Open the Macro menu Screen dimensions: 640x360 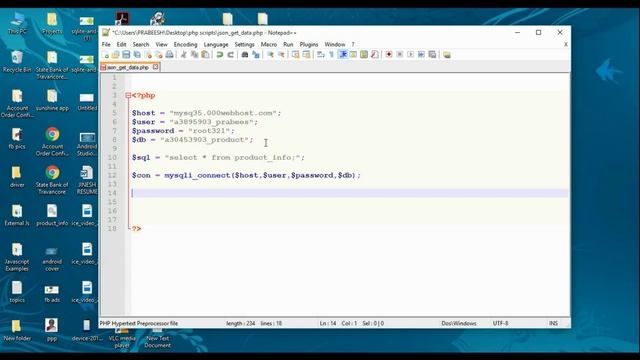(x=269, y=44)
